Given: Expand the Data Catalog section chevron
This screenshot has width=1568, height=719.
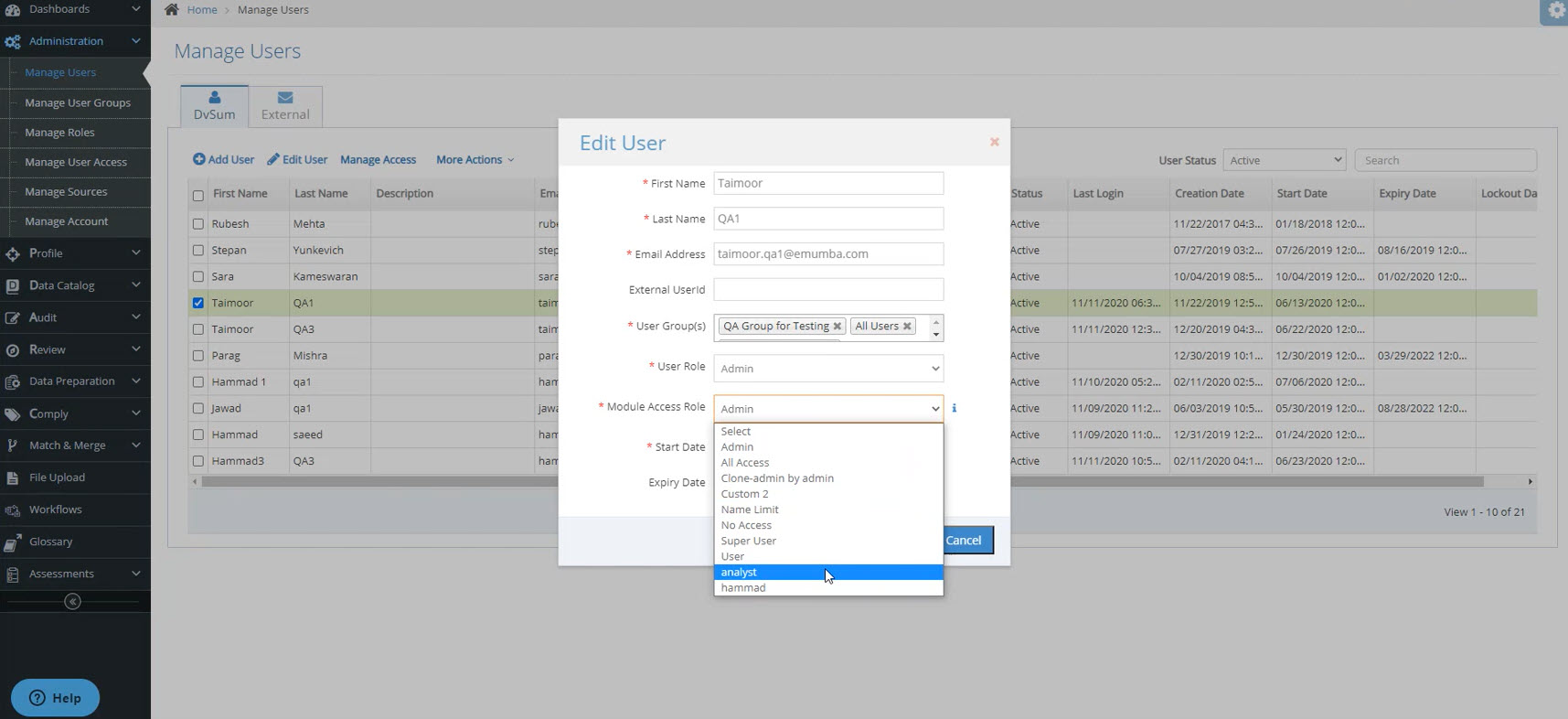Looking at the screenshot, I should click(135, 285).
